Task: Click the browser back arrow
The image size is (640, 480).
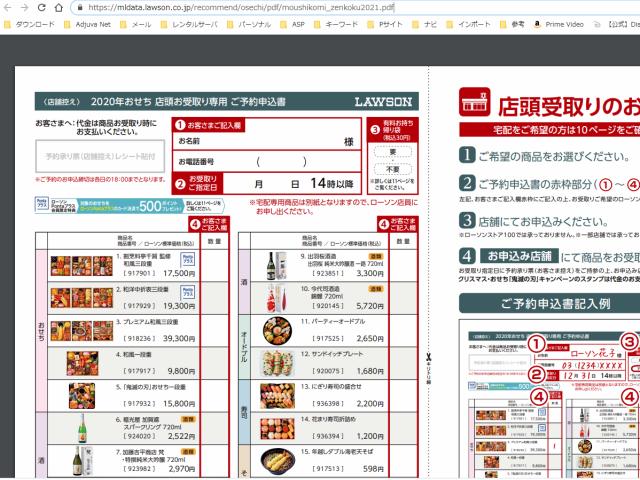Action: [9, 7]
